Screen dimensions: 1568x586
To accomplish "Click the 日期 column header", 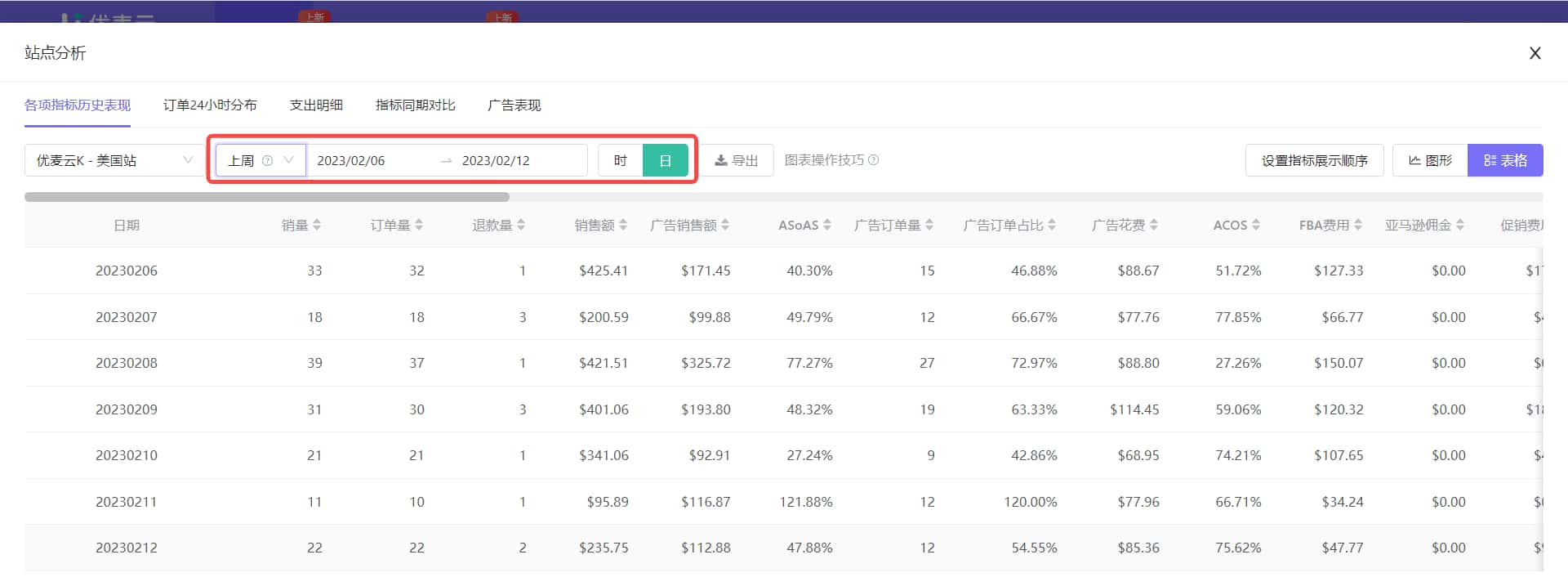I will click(x=127, y=225).
